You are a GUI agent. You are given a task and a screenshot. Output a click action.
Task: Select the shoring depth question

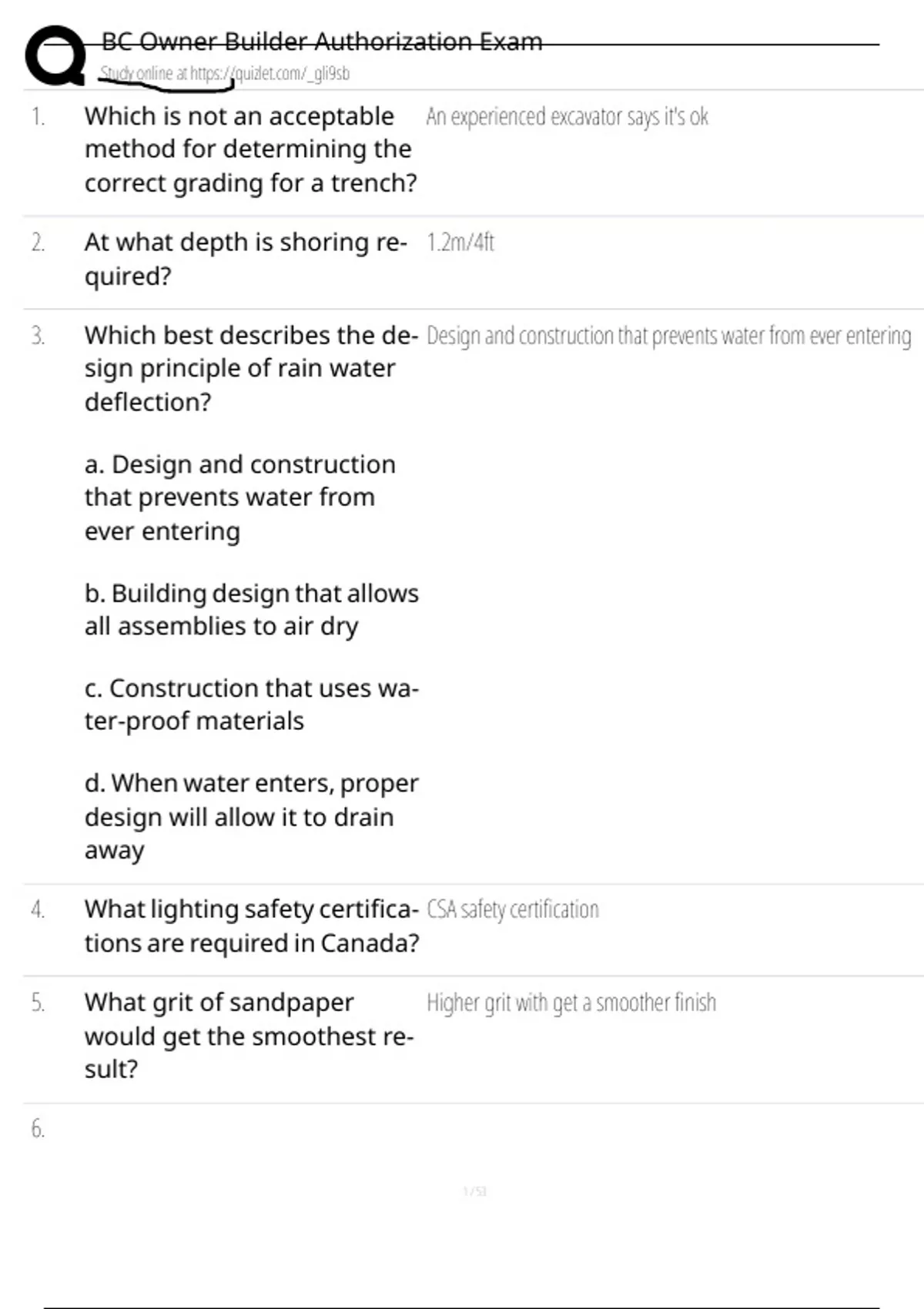[245, 259]
